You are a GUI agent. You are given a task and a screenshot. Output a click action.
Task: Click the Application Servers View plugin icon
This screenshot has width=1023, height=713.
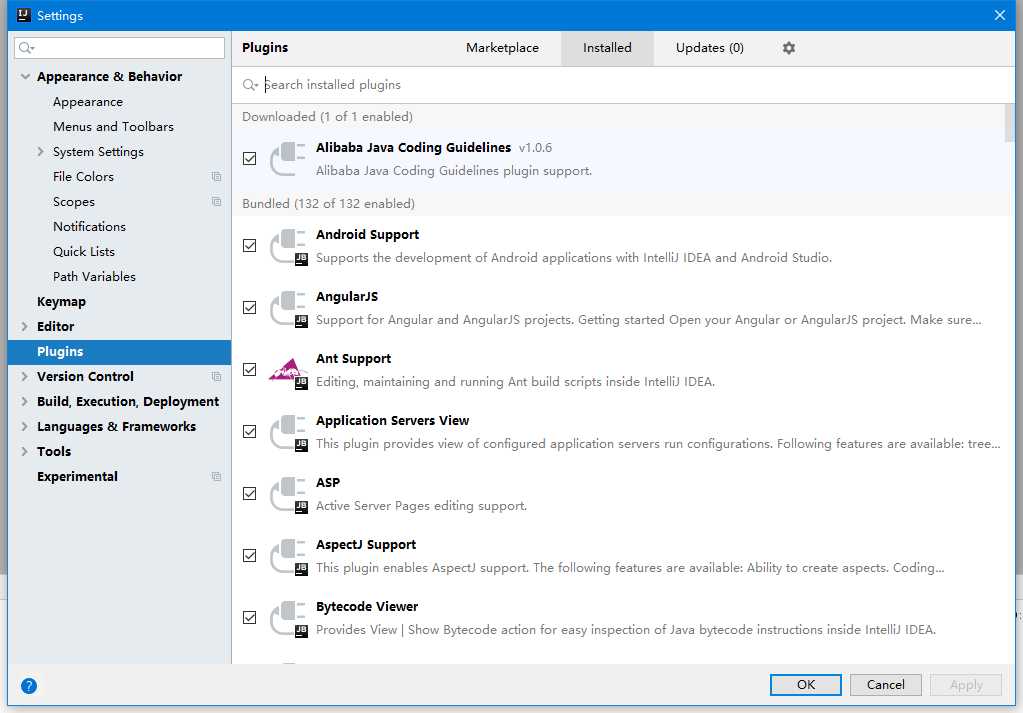288,432
